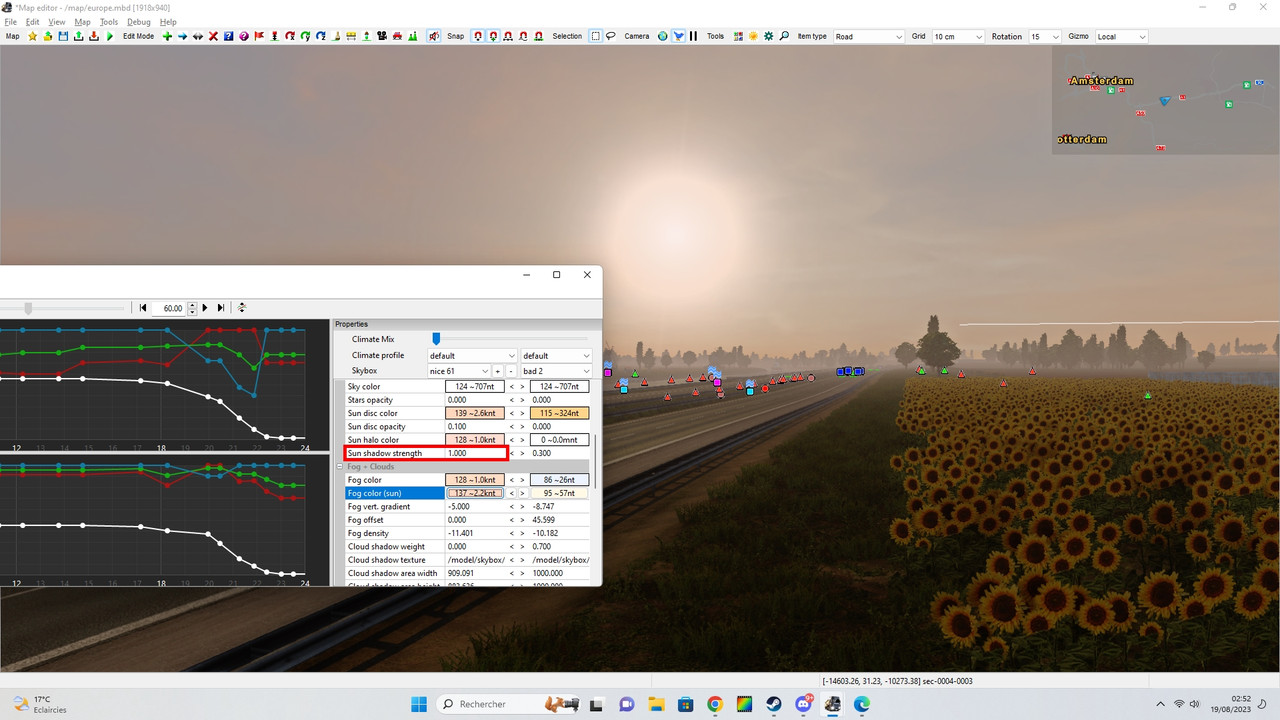
Task: Click the camera recorder icon in toolbar
Action: pos(382,36)
